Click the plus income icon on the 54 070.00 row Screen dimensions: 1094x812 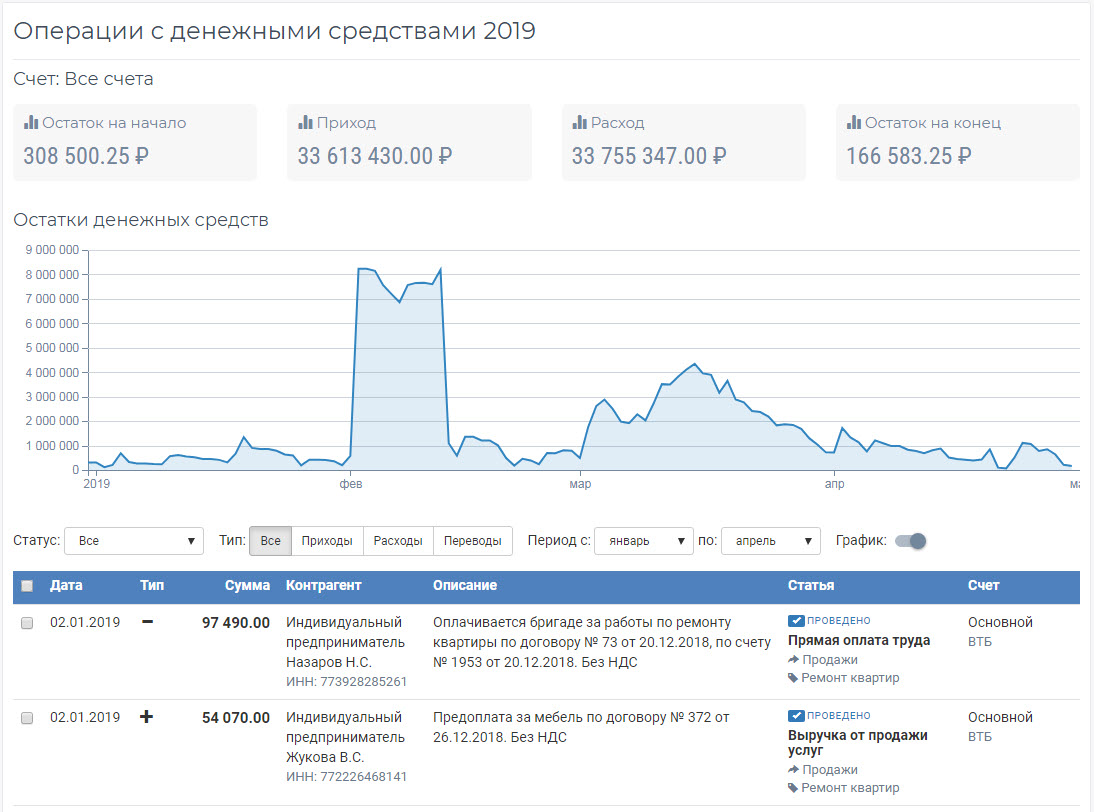[x=147, y=717]
